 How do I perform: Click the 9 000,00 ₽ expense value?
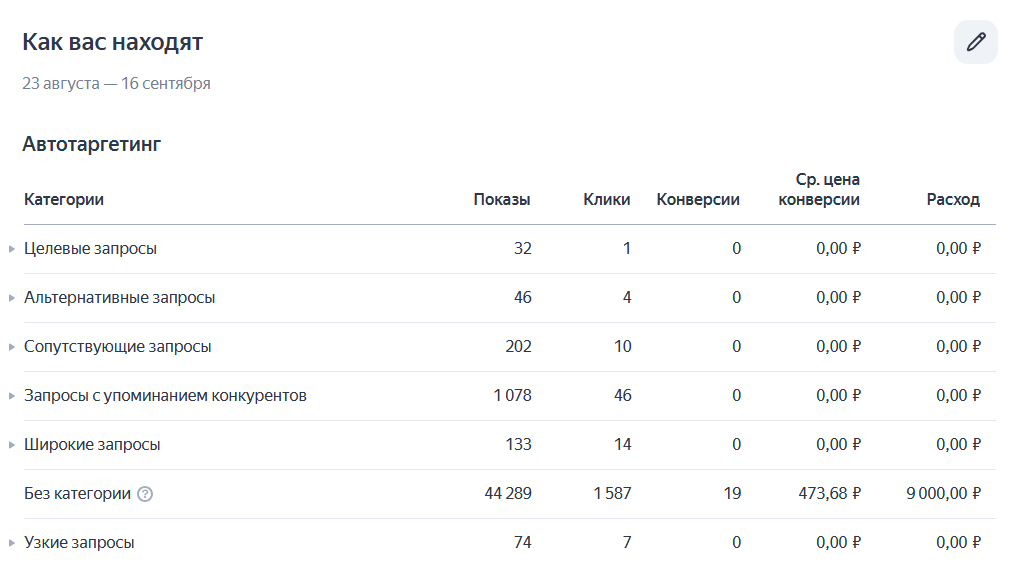coord(944,494)
